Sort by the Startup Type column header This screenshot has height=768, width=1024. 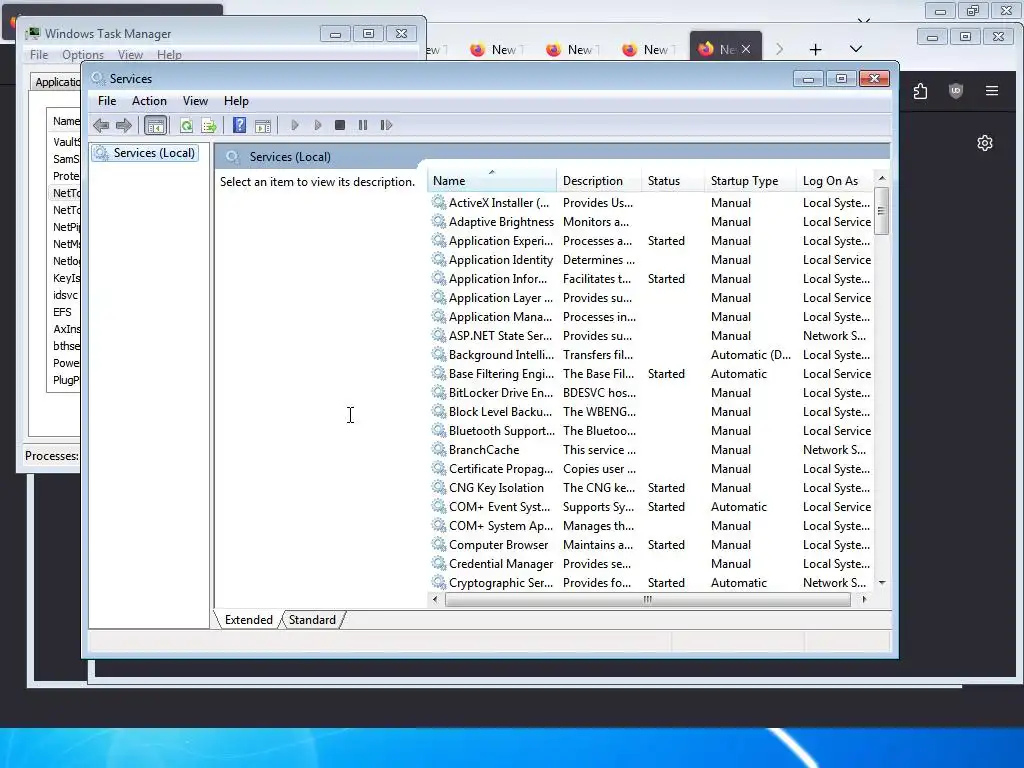[750, 181]
